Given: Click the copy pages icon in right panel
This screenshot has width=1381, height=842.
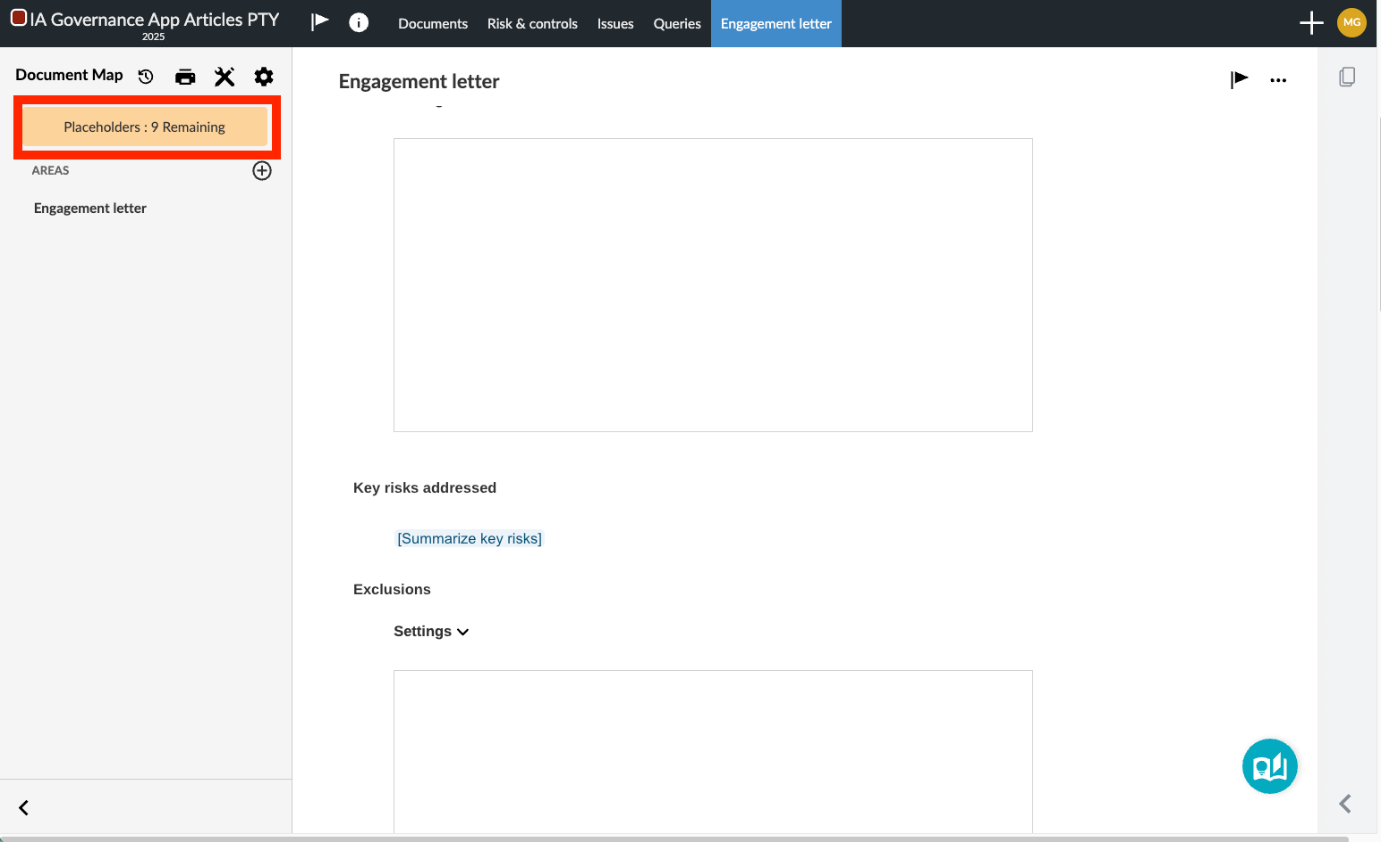Looking at the screenshot, I should point(1347,77).
